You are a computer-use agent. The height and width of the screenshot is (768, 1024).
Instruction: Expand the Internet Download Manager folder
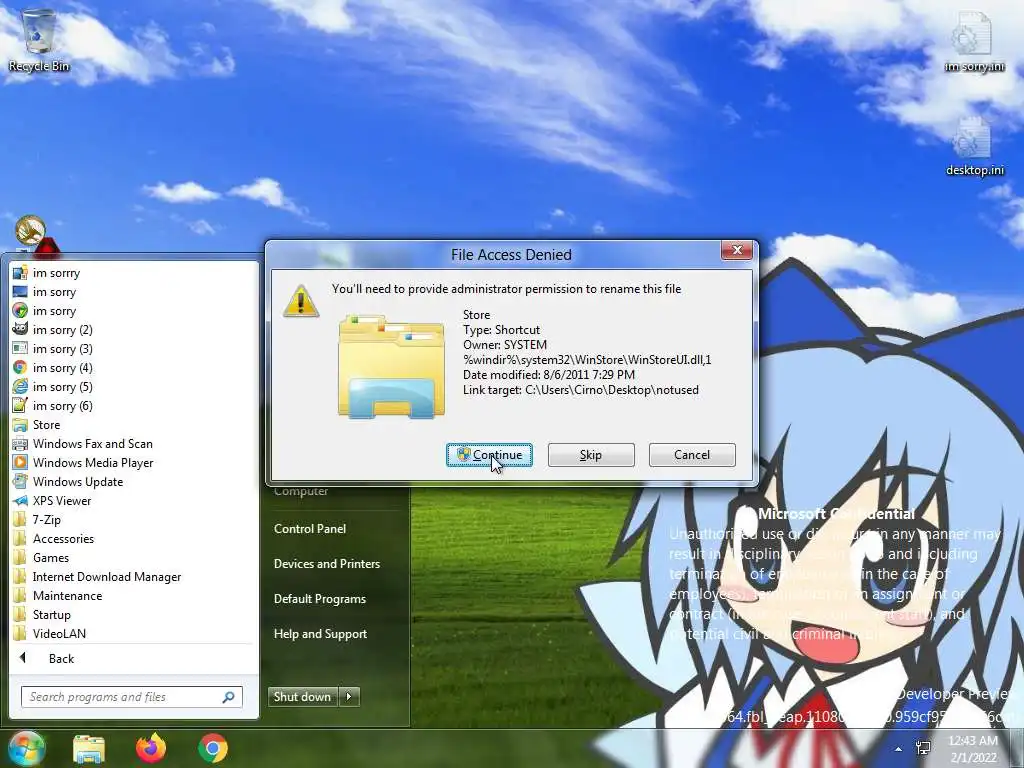97,576
